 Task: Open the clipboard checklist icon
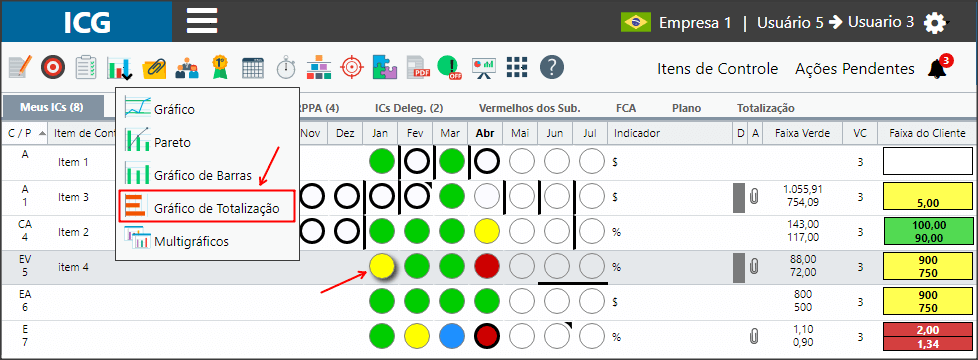[86, 67]
